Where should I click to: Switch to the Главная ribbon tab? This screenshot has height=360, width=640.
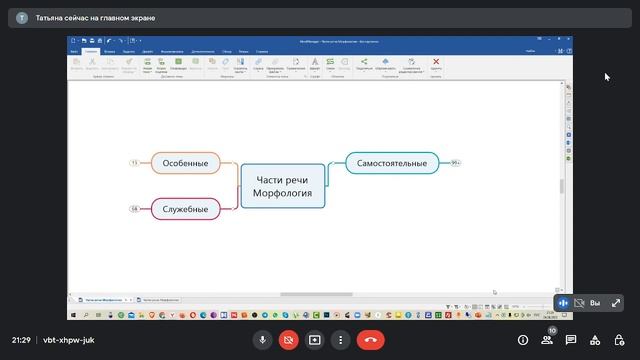(91, 51)
